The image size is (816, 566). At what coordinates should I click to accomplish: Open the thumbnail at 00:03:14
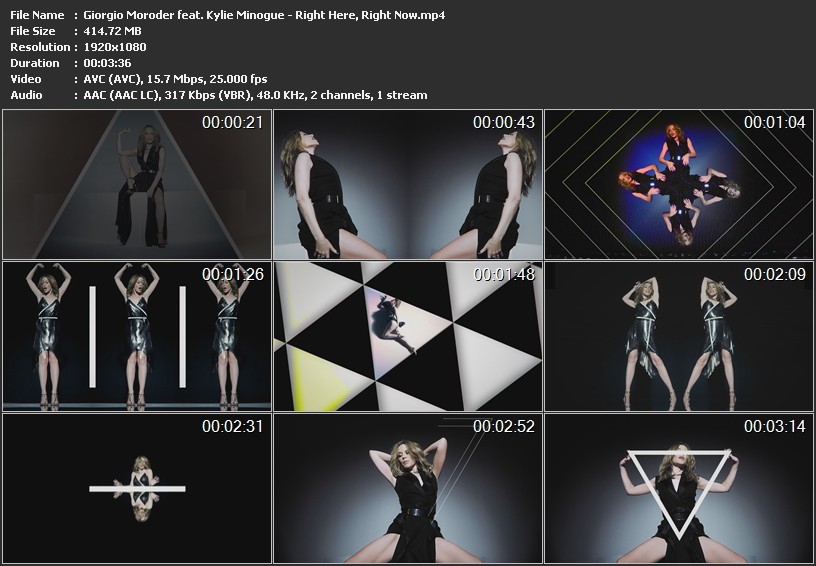[679, 488]
